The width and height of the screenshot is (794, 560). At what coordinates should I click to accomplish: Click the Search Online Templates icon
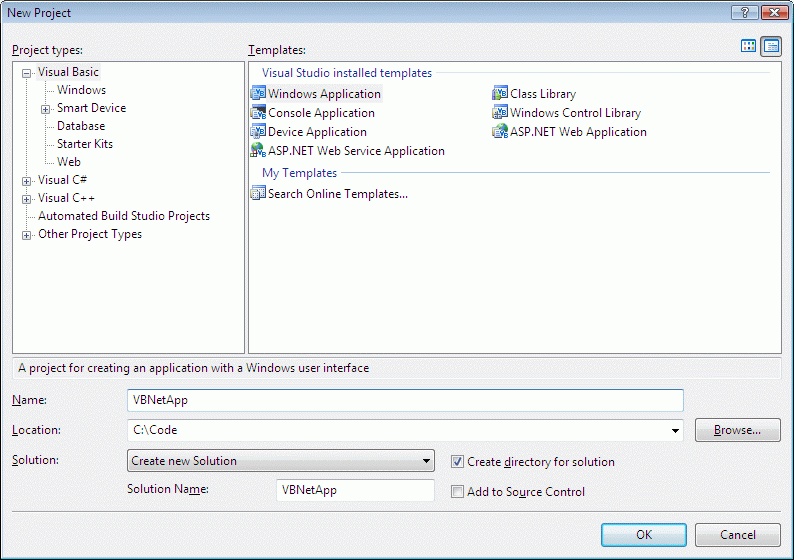point(258,193)
